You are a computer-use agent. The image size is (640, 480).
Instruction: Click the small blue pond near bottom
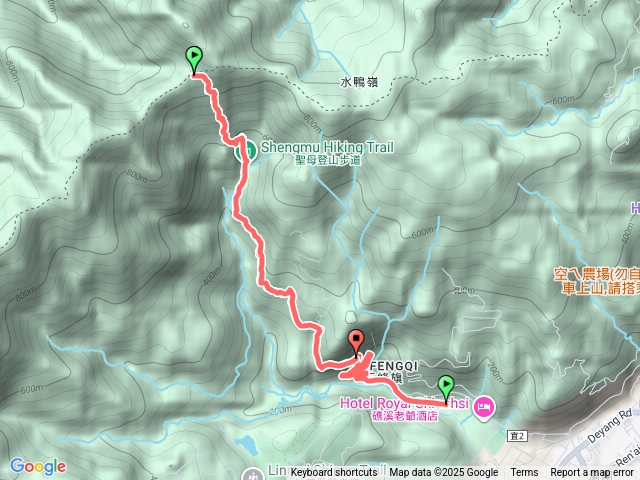248,444
